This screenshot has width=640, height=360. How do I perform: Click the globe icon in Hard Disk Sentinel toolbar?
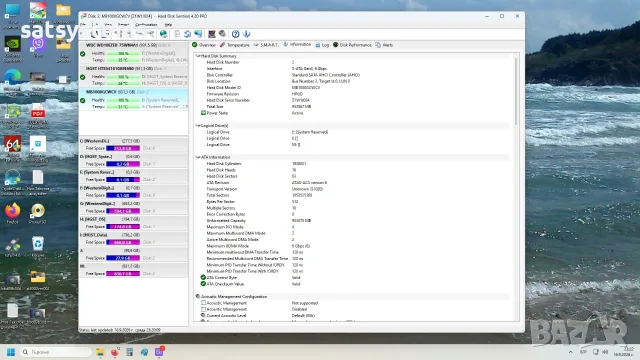163,34
